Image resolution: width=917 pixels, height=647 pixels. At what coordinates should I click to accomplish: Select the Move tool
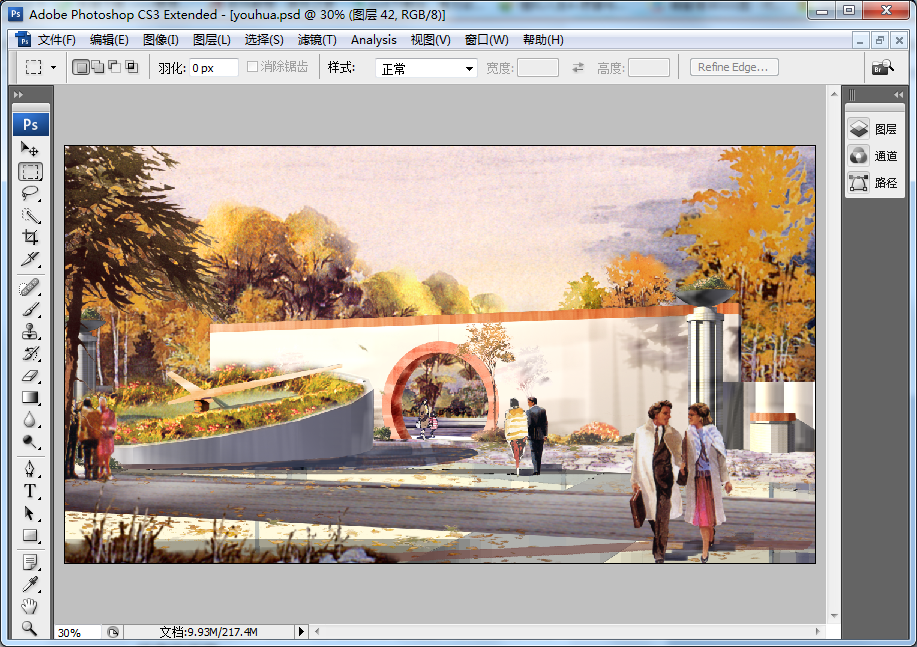[x=30, y=149]
